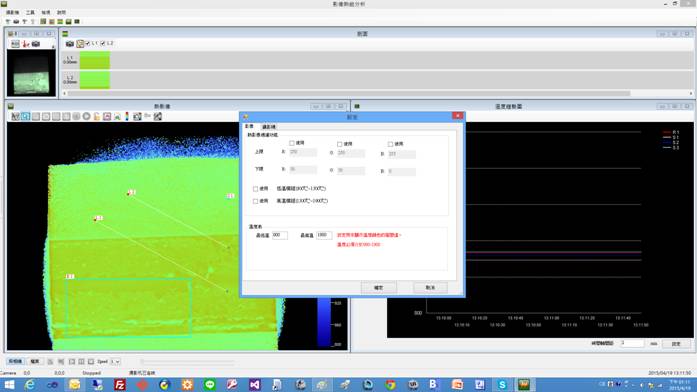Toggle the L1 line checkbox
Image resolution: width=697 pixels, height=392 pixels.
[88, 44]
